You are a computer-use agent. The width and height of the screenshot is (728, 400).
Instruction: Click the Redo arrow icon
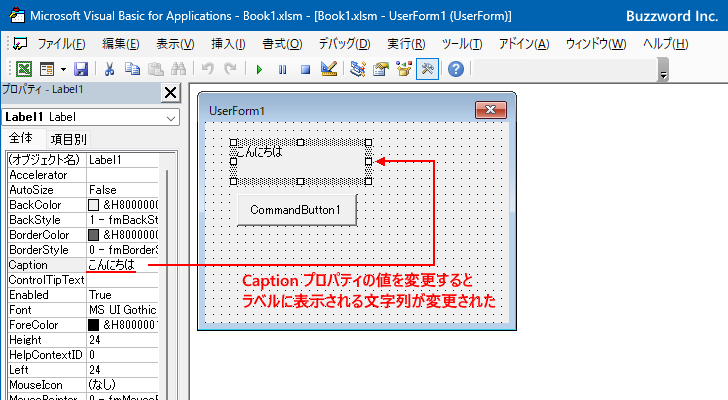(230, 70)
